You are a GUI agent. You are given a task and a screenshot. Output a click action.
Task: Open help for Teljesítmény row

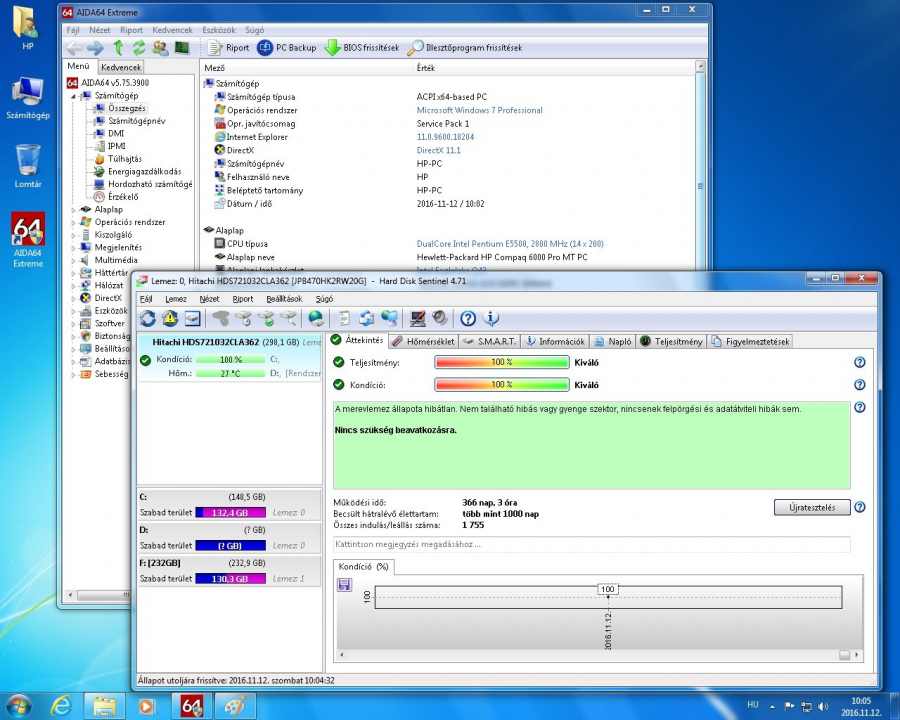point(859,362)
